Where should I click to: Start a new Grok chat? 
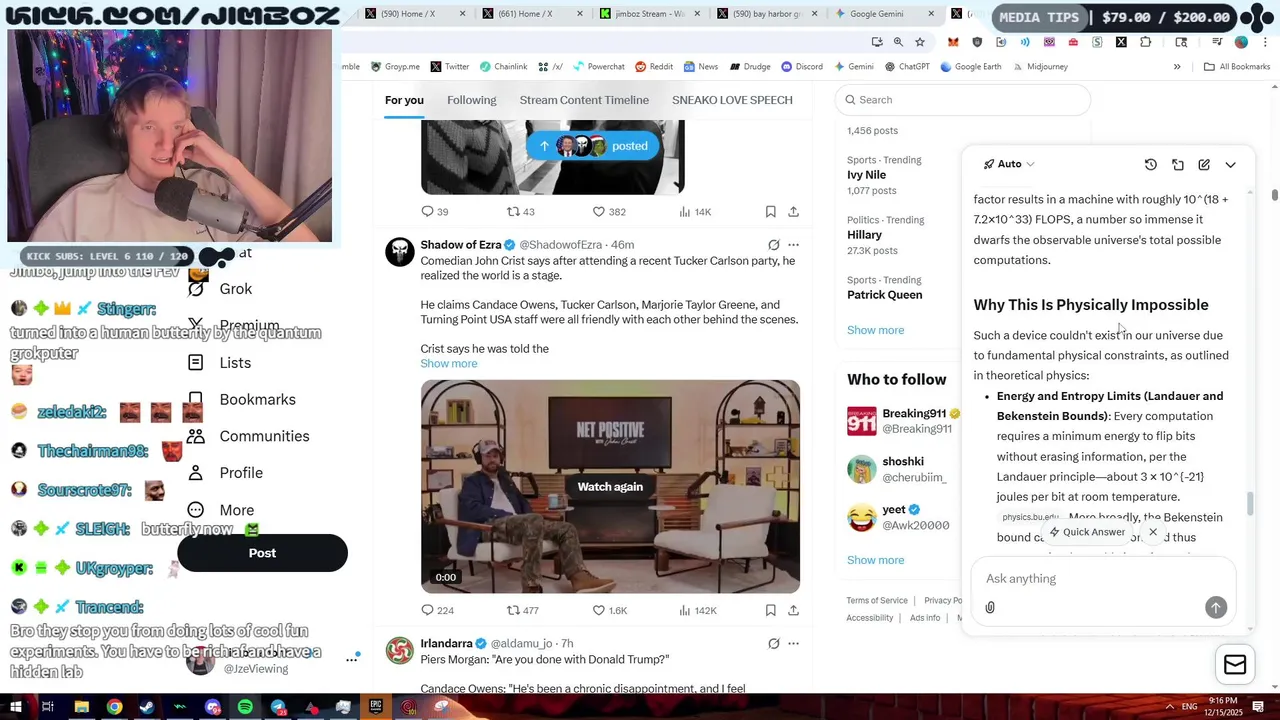click(x=1204, y=164)
